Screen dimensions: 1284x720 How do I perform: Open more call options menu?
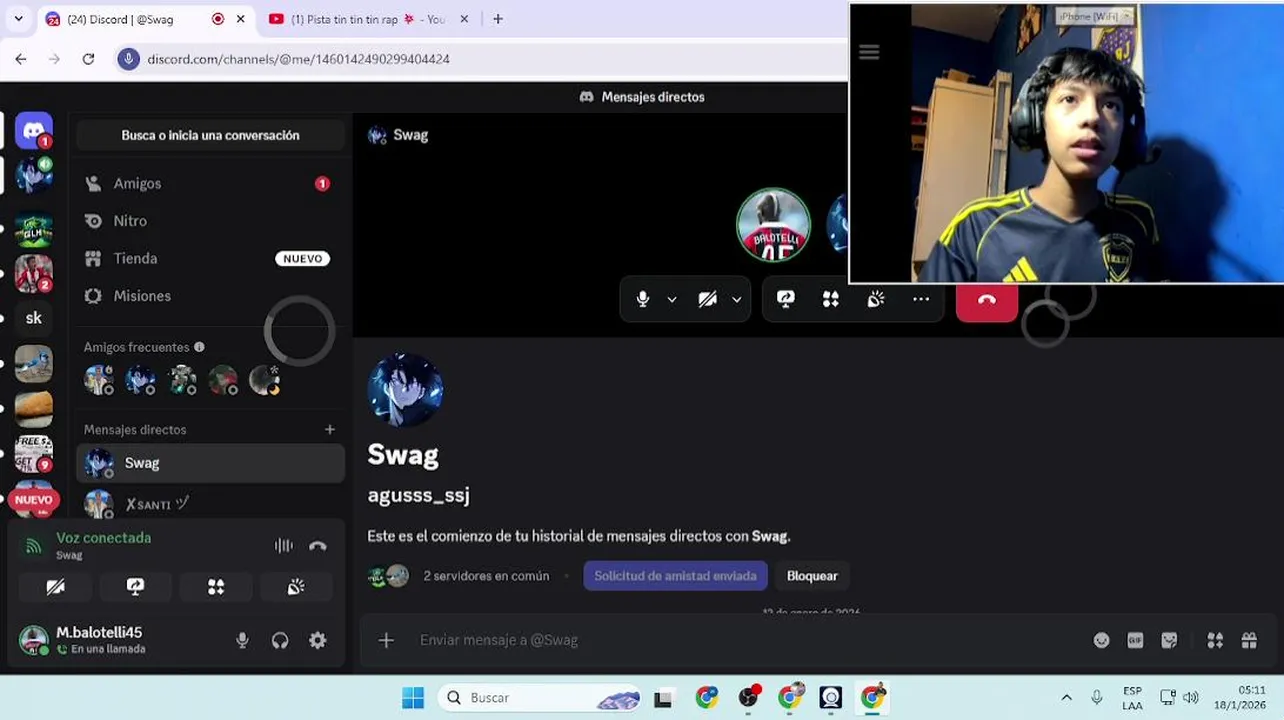pos(921,299)
